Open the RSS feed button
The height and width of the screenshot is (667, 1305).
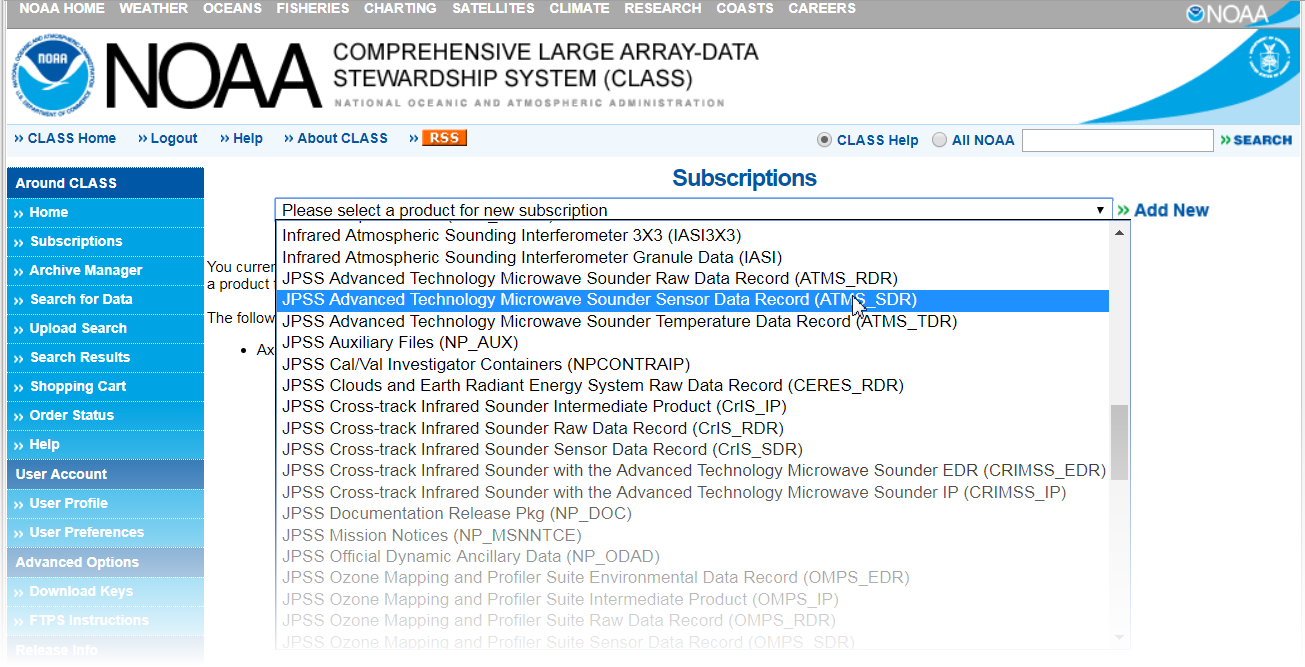pyautogui.click(x=444, y=138)
